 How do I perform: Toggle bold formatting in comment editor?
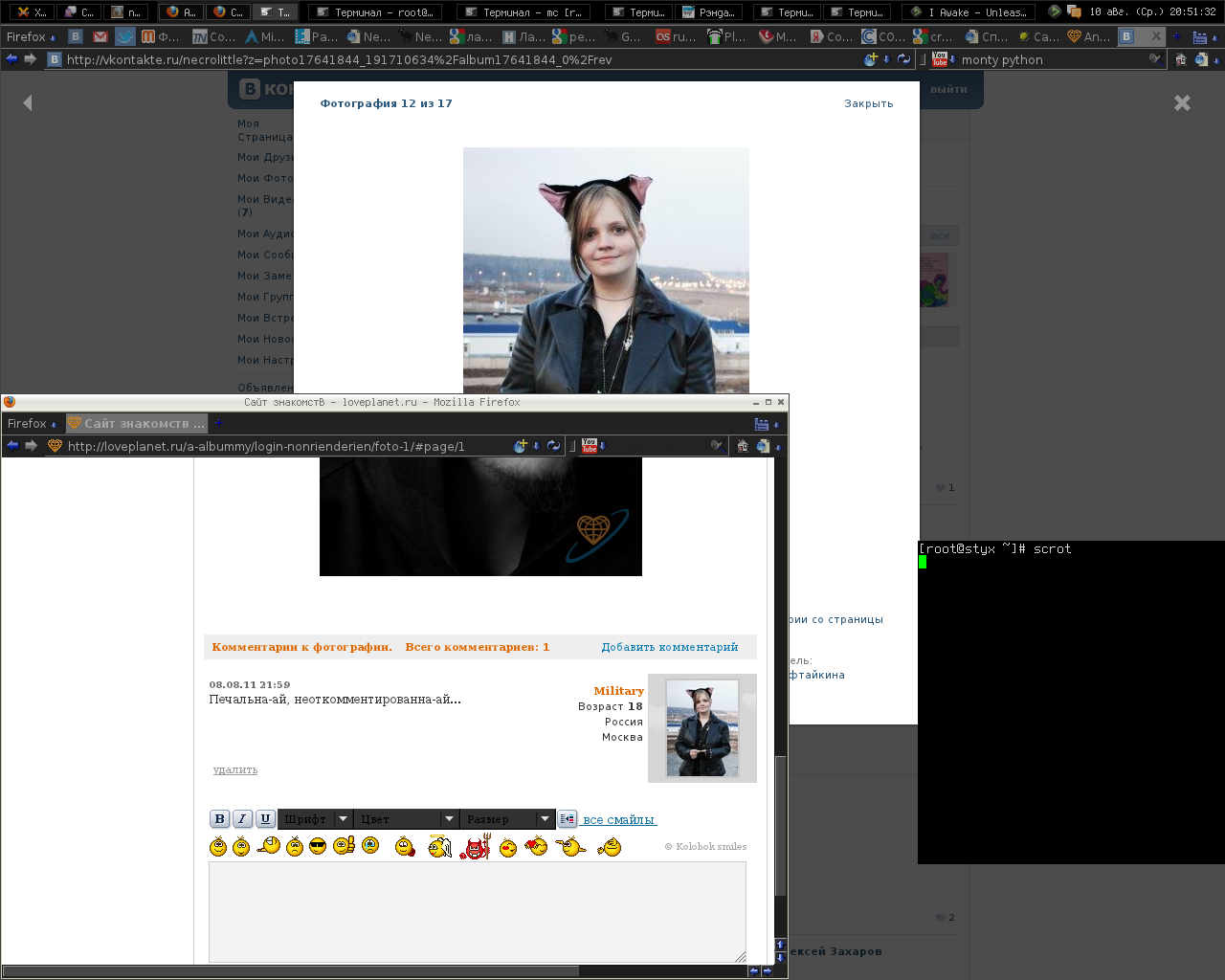tap(219, 819)
